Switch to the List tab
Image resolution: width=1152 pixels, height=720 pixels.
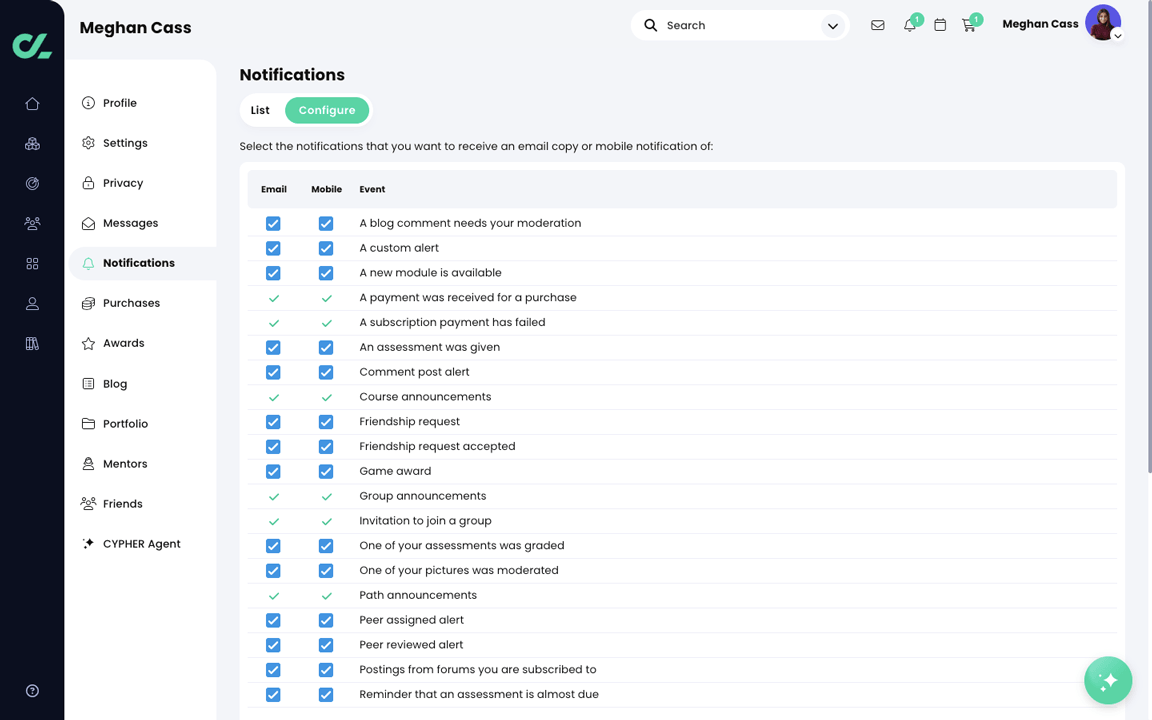tap(260, 110)
